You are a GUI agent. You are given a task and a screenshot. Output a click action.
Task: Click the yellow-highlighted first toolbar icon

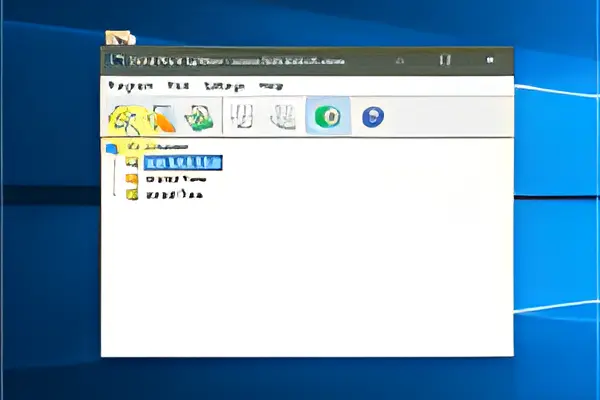[x=125, y=119]
